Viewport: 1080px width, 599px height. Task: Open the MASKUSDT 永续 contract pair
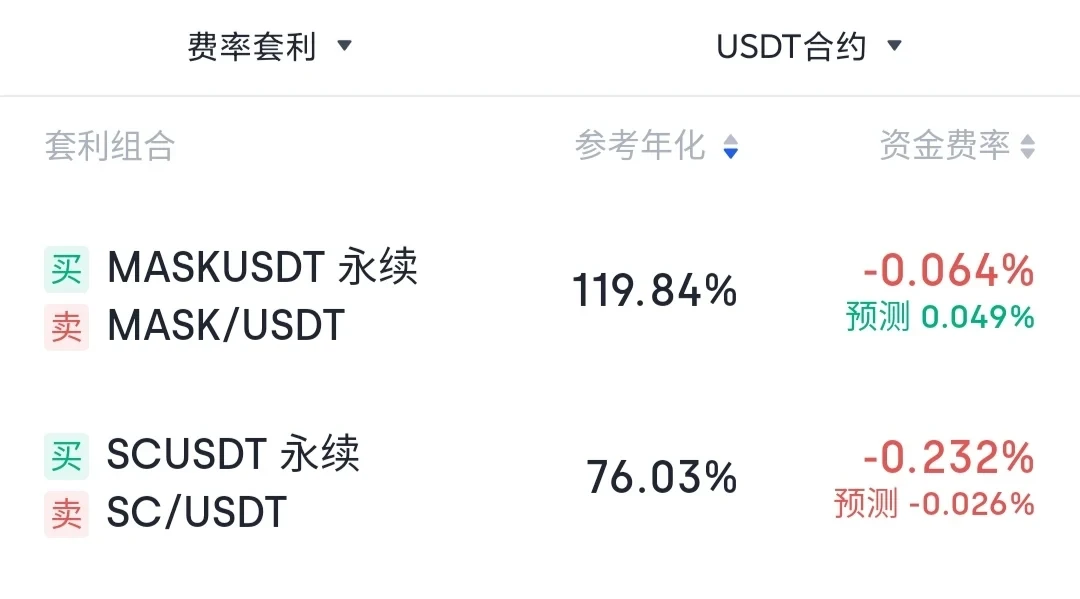coord(262,268)
